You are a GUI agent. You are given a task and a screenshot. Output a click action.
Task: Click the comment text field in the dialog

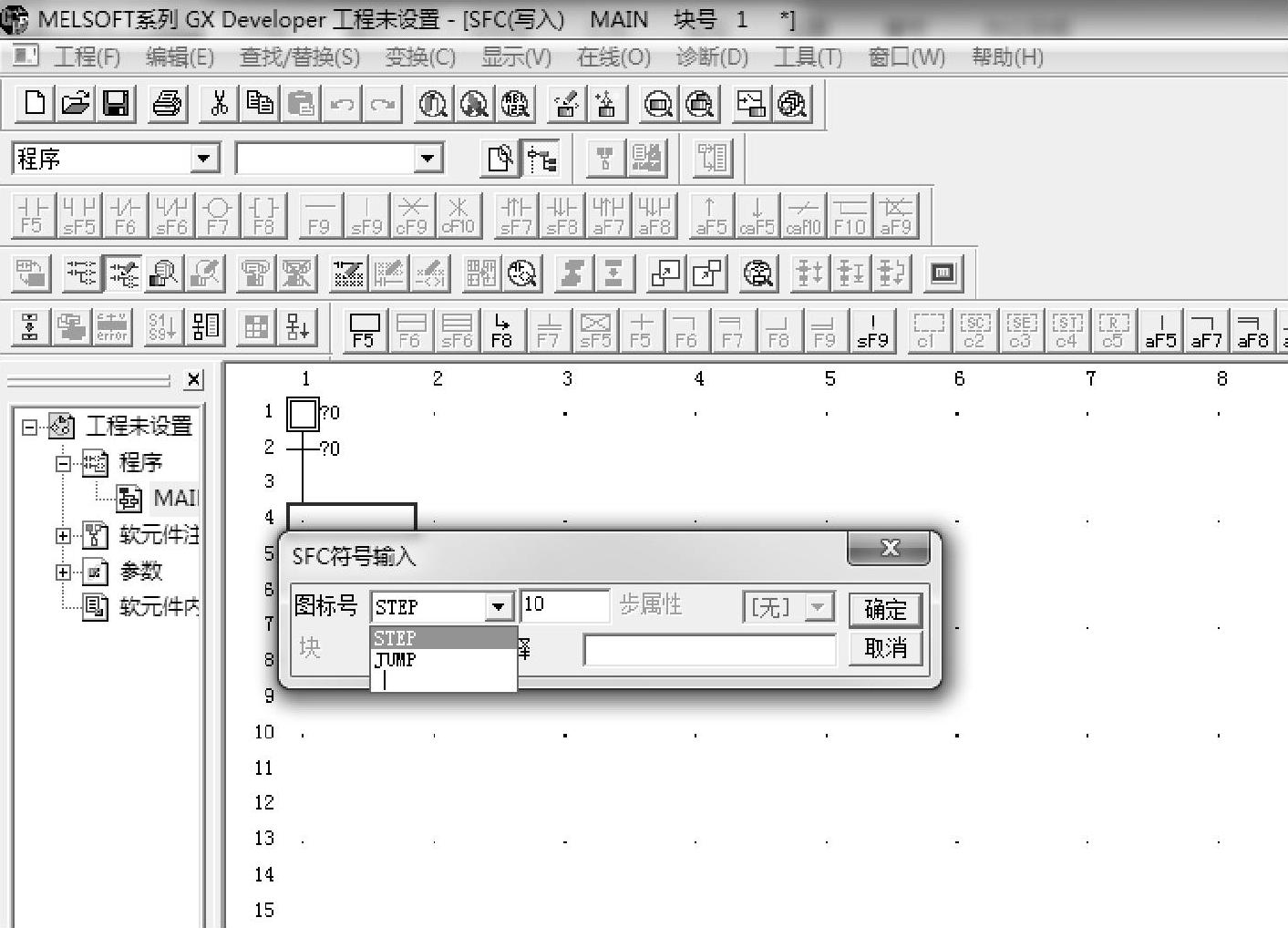click(709, 649)
